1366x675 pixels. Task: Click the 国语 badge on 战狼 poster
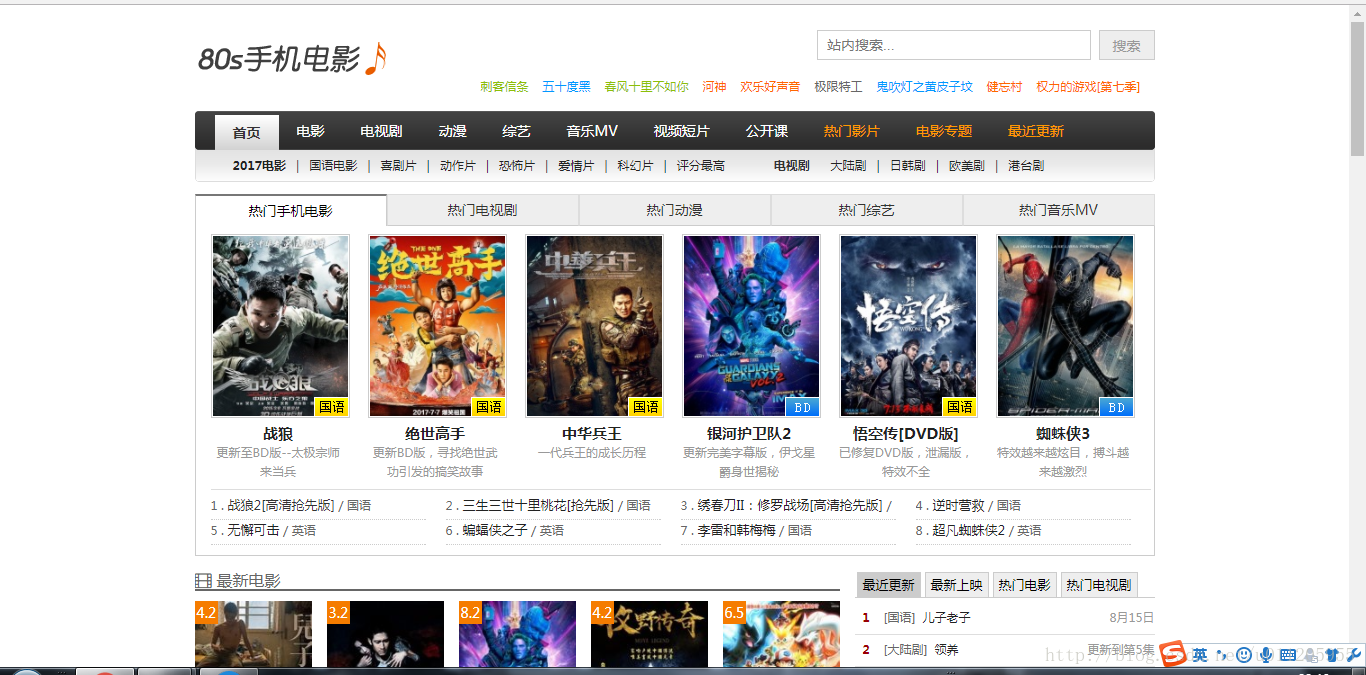pos(331,407)
